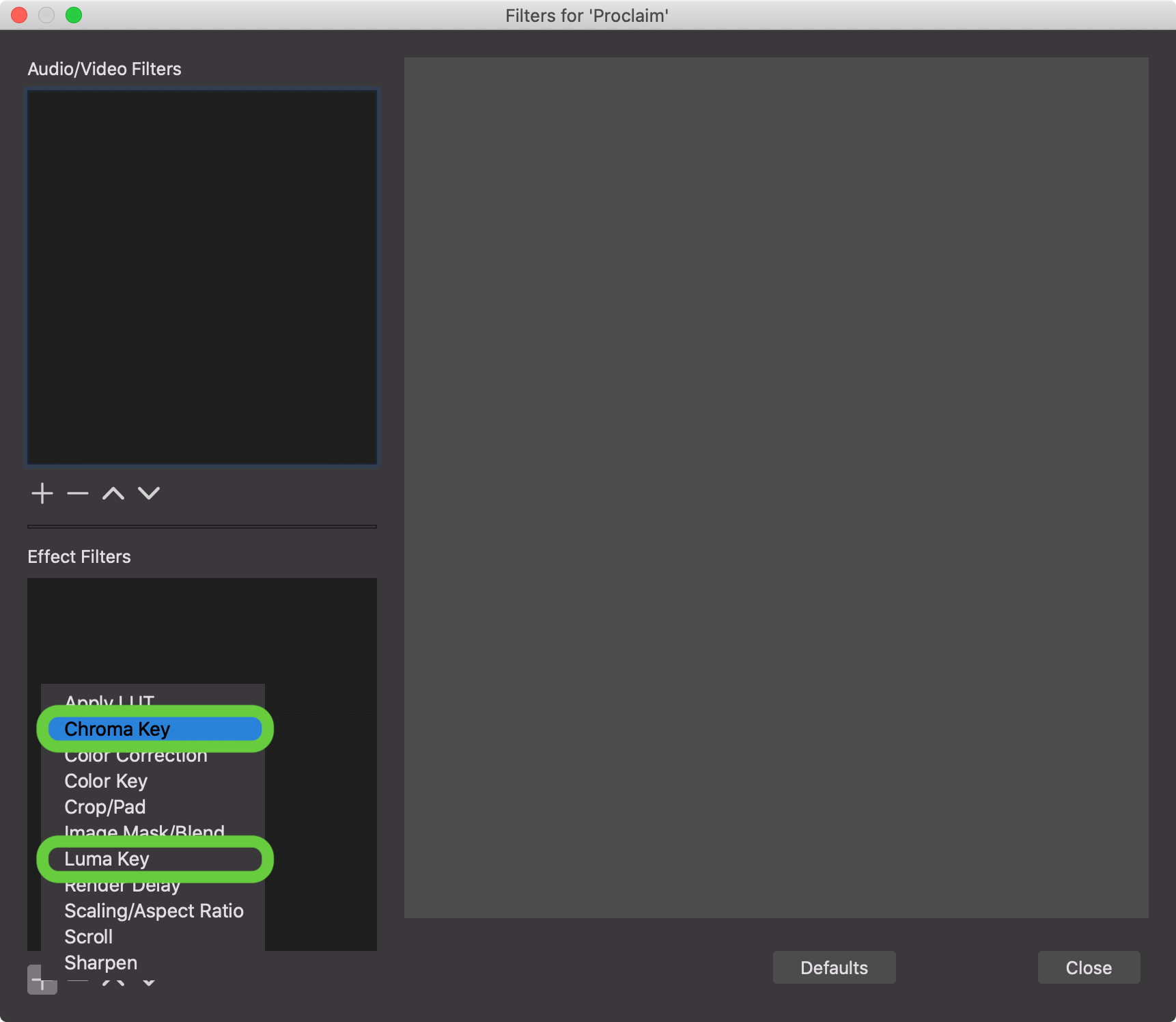Move audio/video filter up with the arrow
Viewport: 1176px width, 1022px height.
[x=113, y=493]
